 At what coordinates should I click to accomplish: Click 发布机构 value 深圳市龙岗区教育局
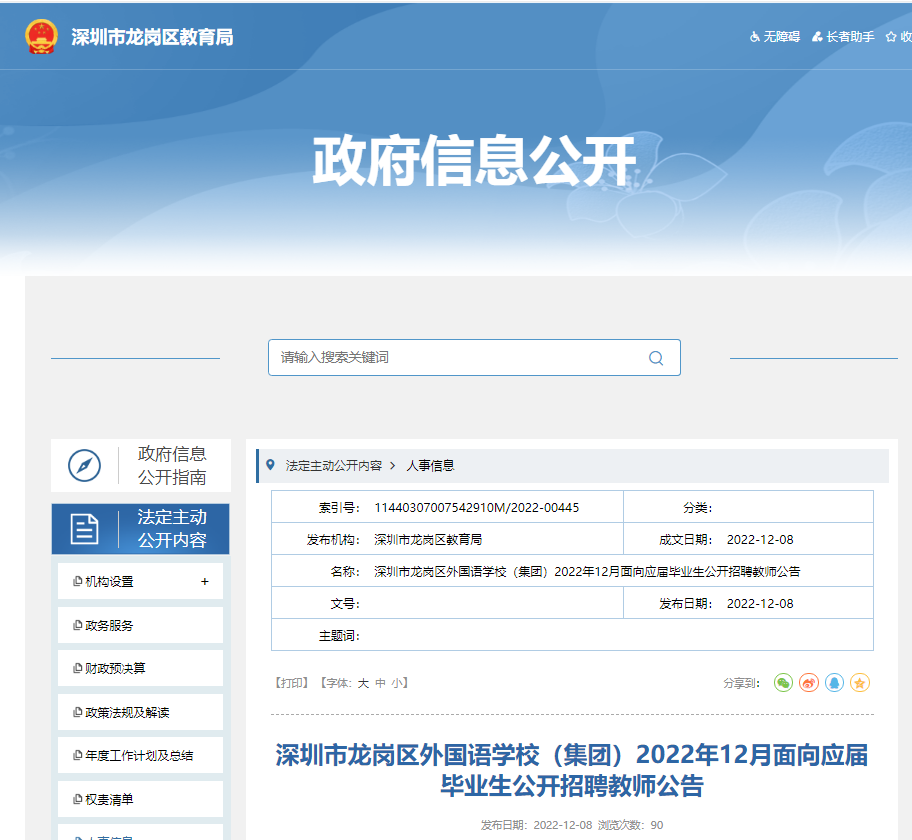(428, 540)
